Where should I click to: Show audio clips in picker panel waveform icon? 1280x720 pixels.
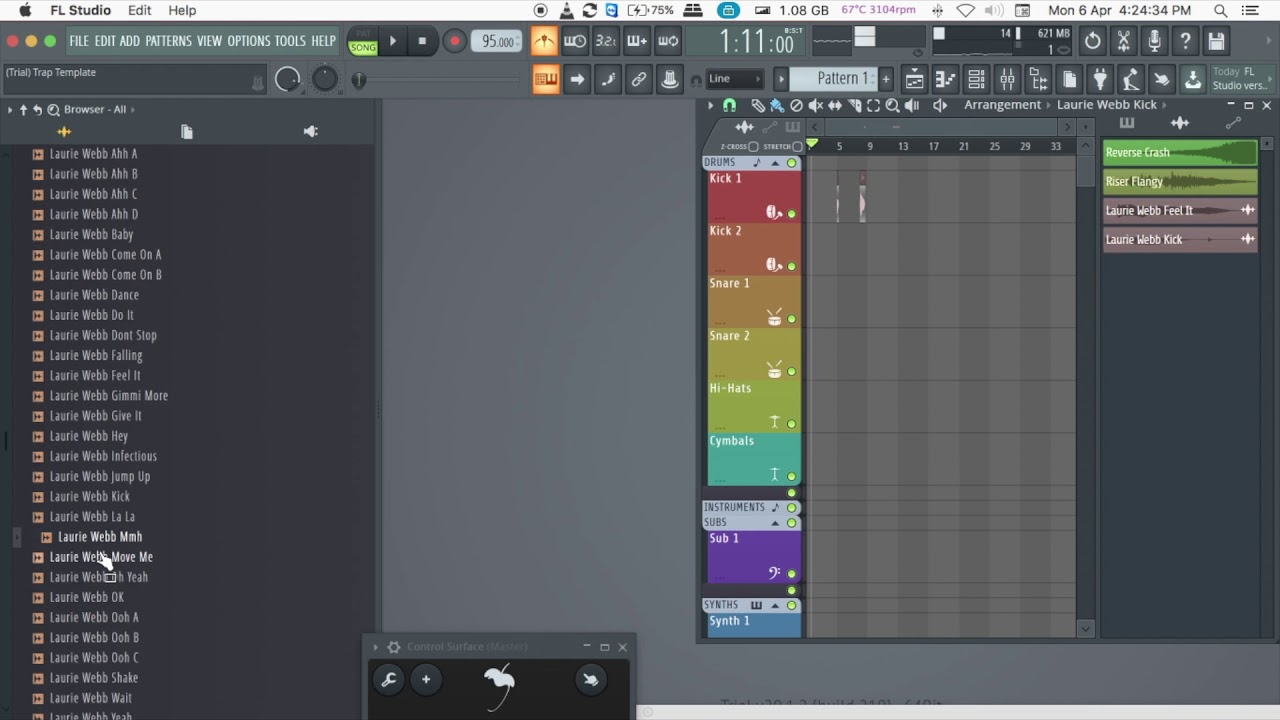pos(1180,123)
